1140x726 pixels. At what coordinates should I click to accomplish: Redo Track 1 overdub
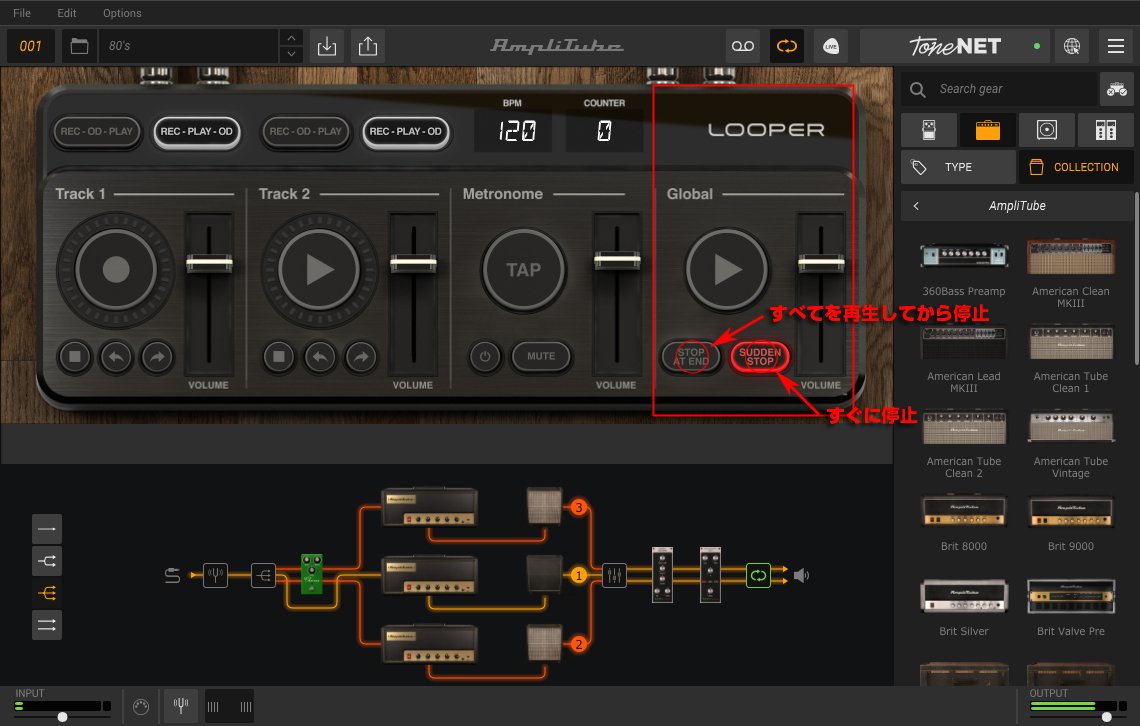157,357
